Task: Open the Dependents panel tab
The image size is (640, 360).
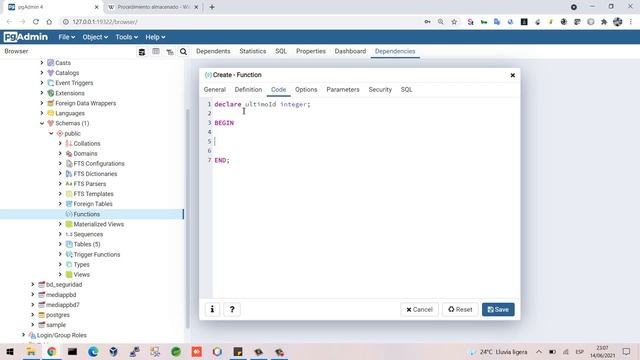Action: pyautogui.click(x=213, y=51)
